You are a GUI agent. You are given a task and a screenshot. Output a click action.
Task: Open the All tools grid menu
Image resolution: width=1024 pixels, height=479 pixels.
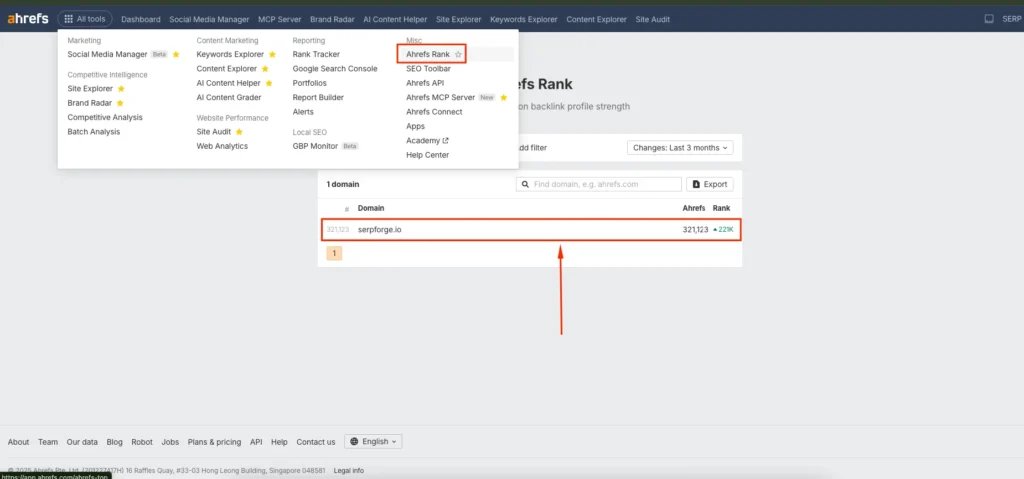click(85, 19)
